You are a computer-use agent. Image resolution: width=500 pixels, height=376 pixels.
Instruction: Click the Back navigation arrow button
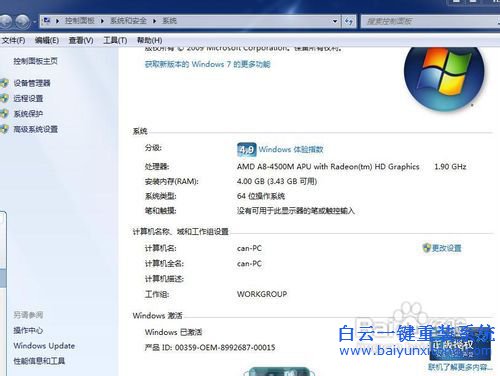pyautogui.click(x=5, y=21)
